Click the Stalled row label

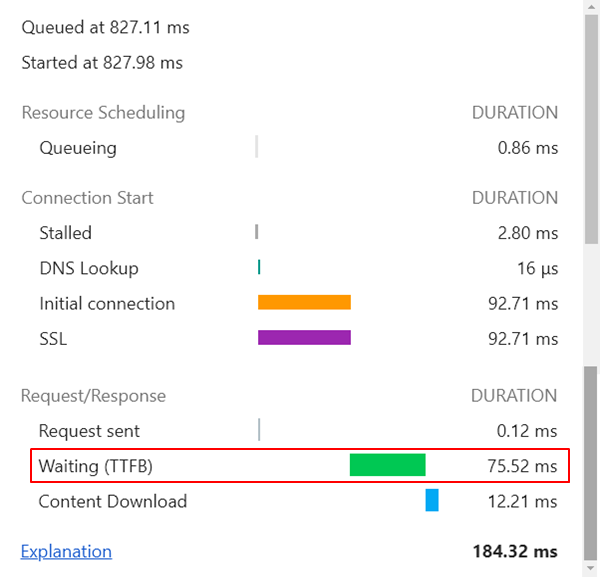click(x=65, y=233)
